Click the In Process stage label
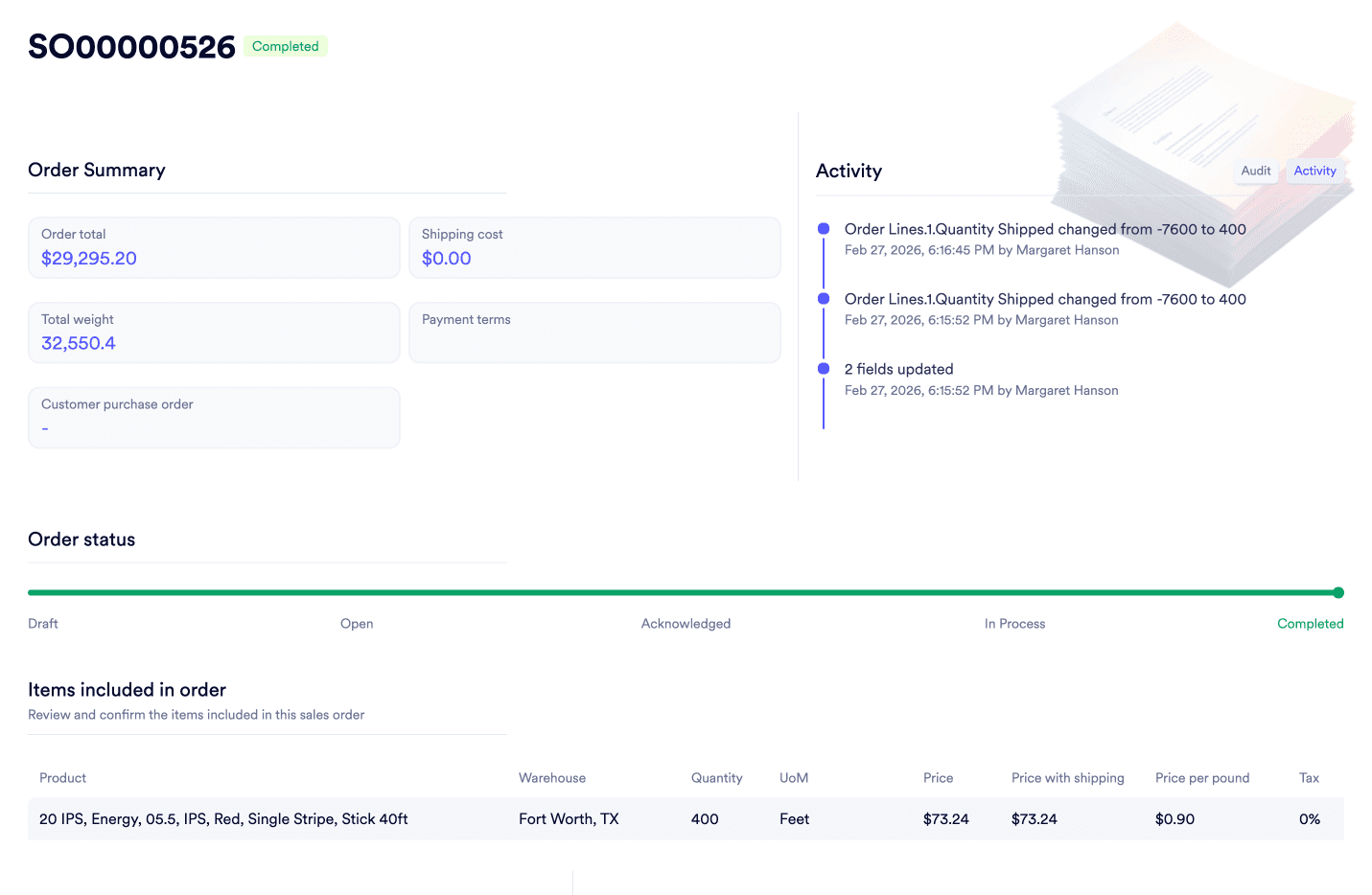Viewport: 1372px width, 895px height. (1014, 623)
